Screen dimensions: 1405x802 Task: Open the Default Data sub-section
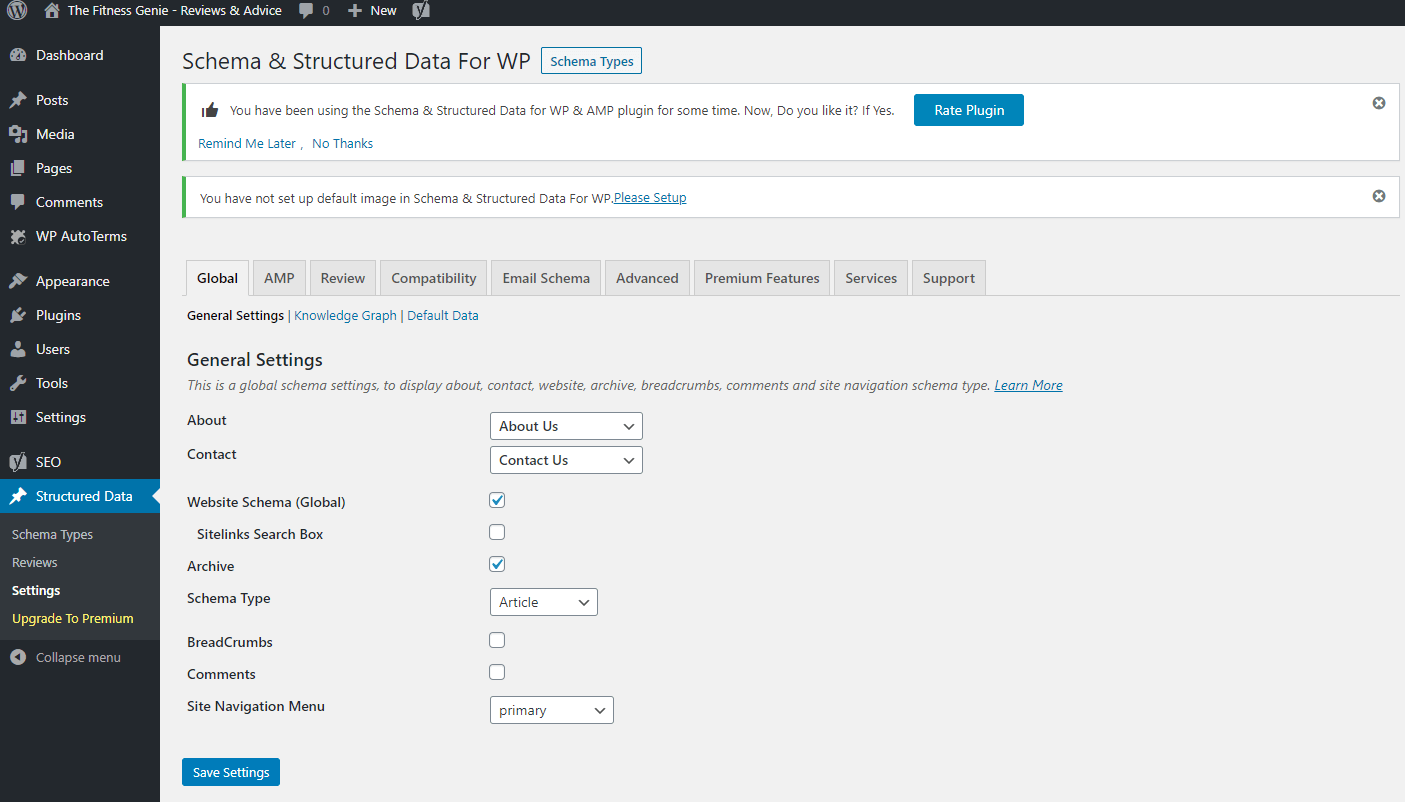click(443, 315)
